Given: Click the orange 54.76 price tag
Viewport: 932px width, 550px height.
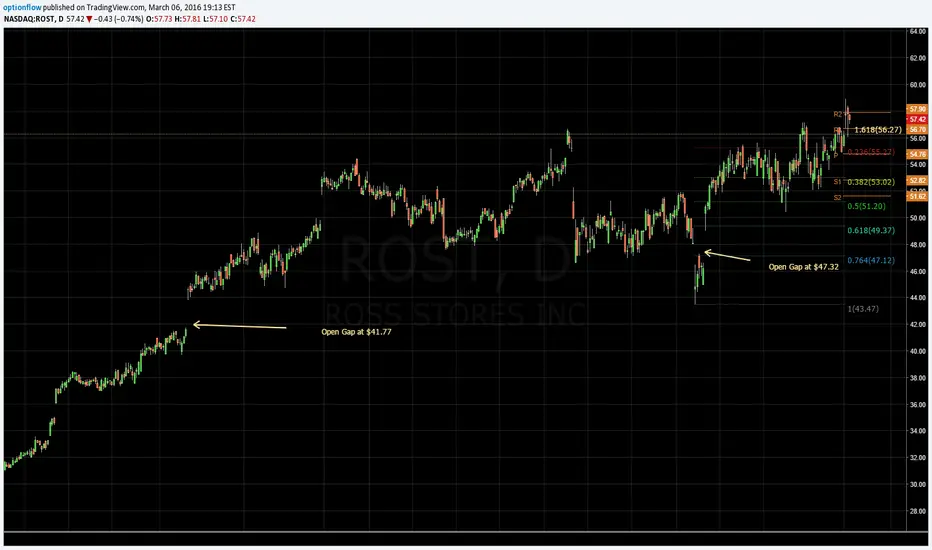Looking at the screenshot, I should (917, 155).
